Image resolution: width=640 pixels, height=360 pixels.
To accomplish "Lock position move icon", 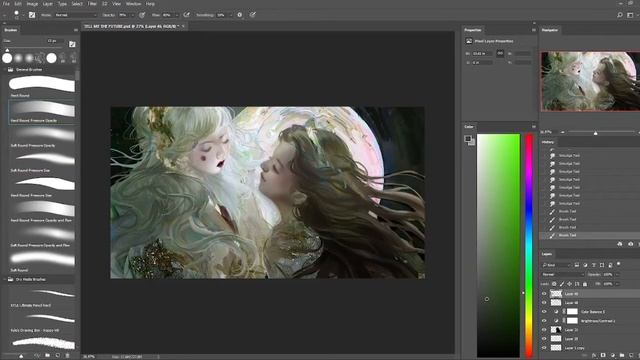I will pyautogui.click(x=569, y=284).
